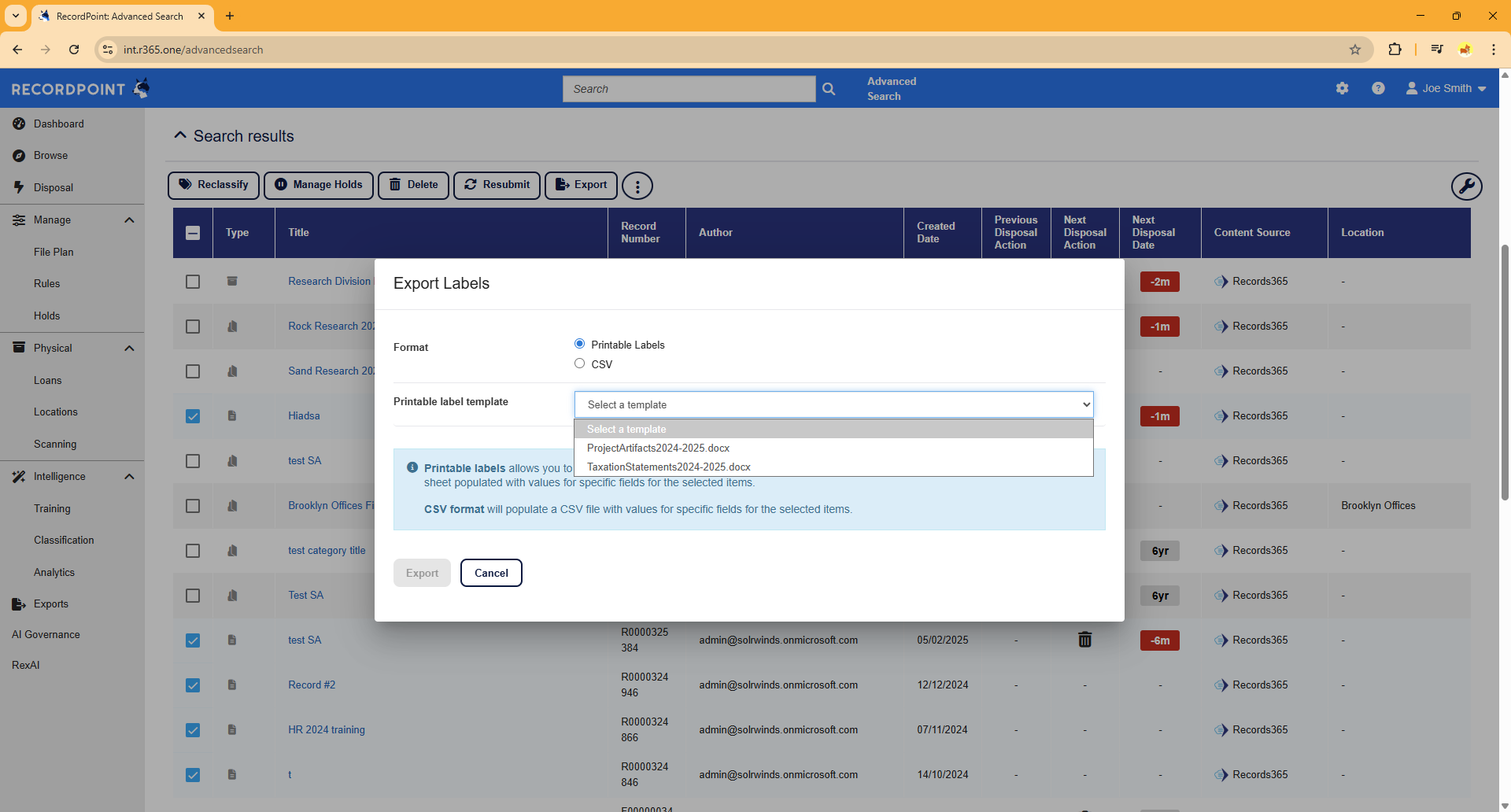1511x812 pixels.
Task: Open the more actions ellipsis button
Action: coord(637,186)
